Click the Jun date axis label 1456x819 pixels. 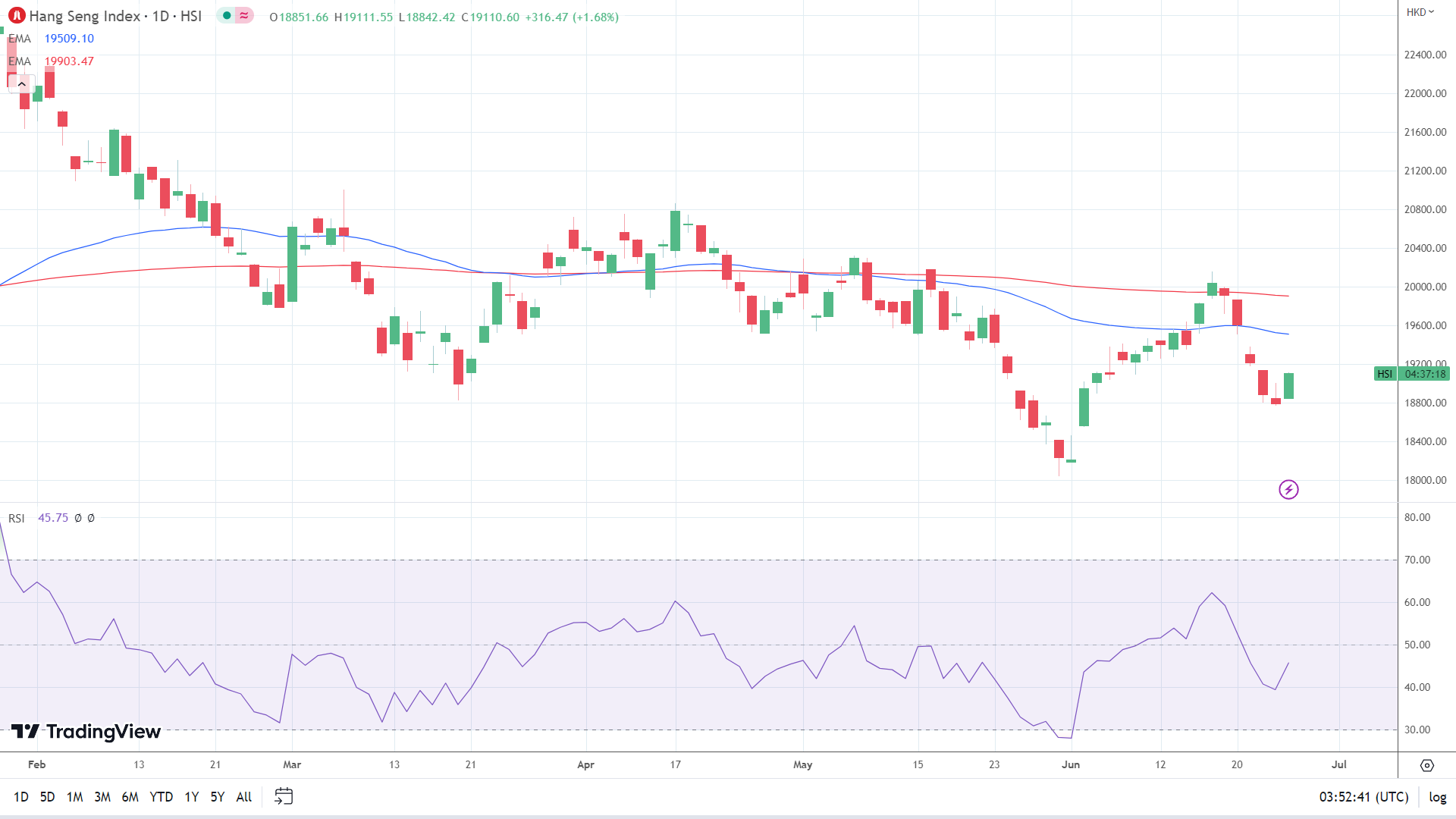(1071, 764)
